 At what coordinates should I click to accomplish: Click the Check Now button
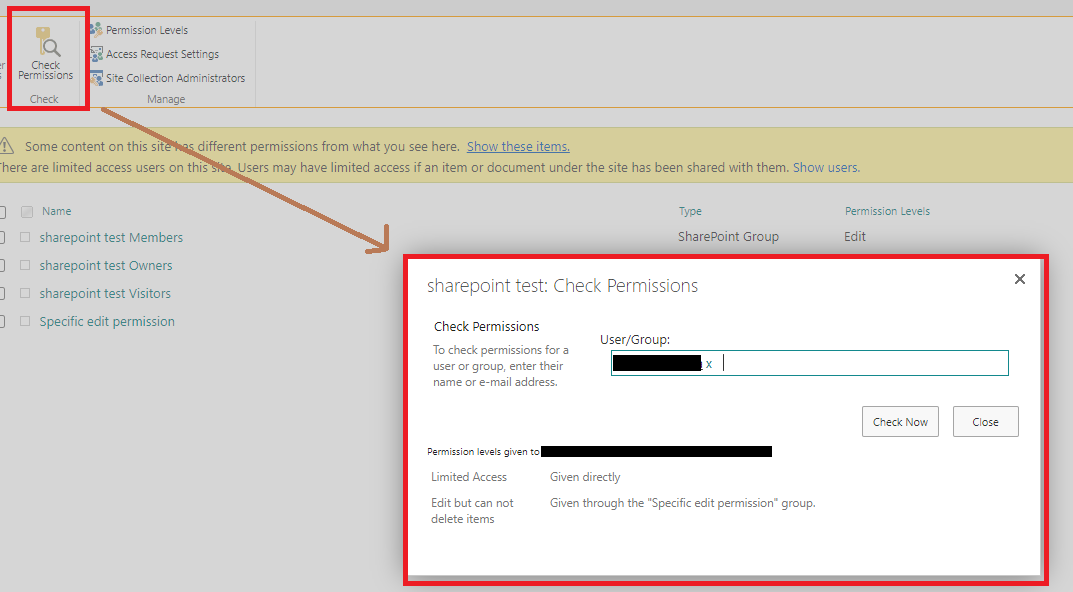point(900,422)
